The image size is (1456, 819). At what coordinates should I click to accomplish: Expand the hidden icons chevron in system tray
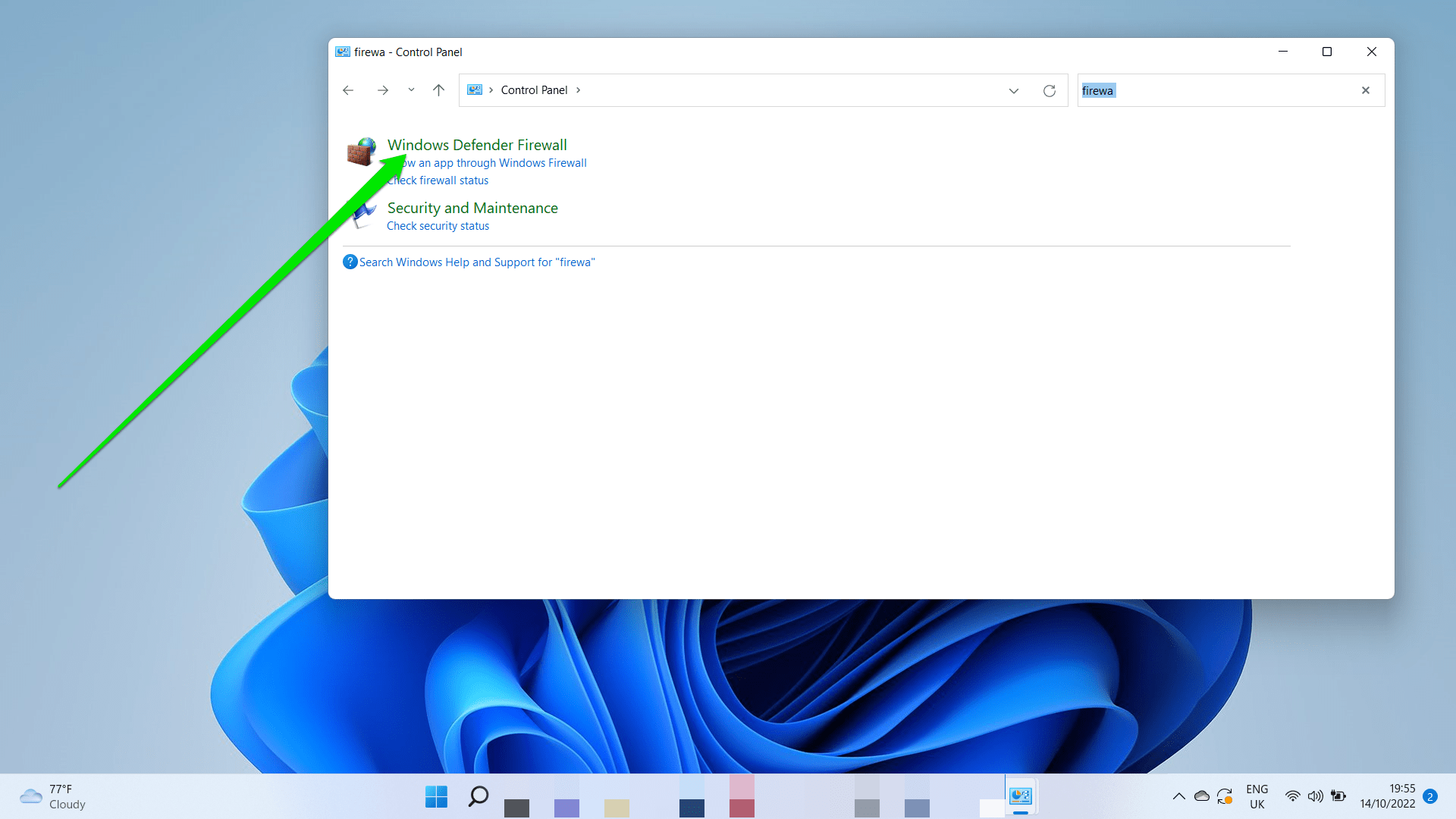click(x=1179, y=796)
